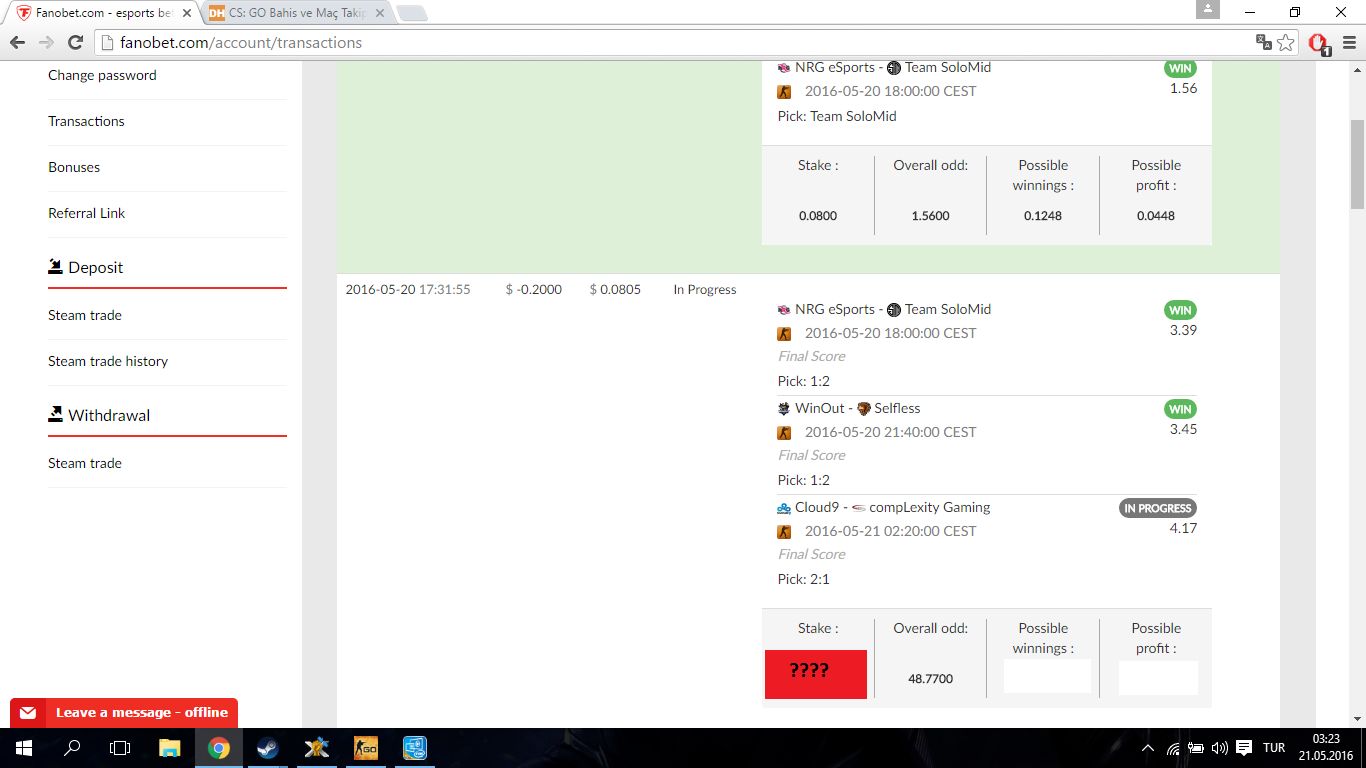Click the envelope icon in message widget
The height and width of the screenshot is (768, 1366).
(x=28, y=713)
